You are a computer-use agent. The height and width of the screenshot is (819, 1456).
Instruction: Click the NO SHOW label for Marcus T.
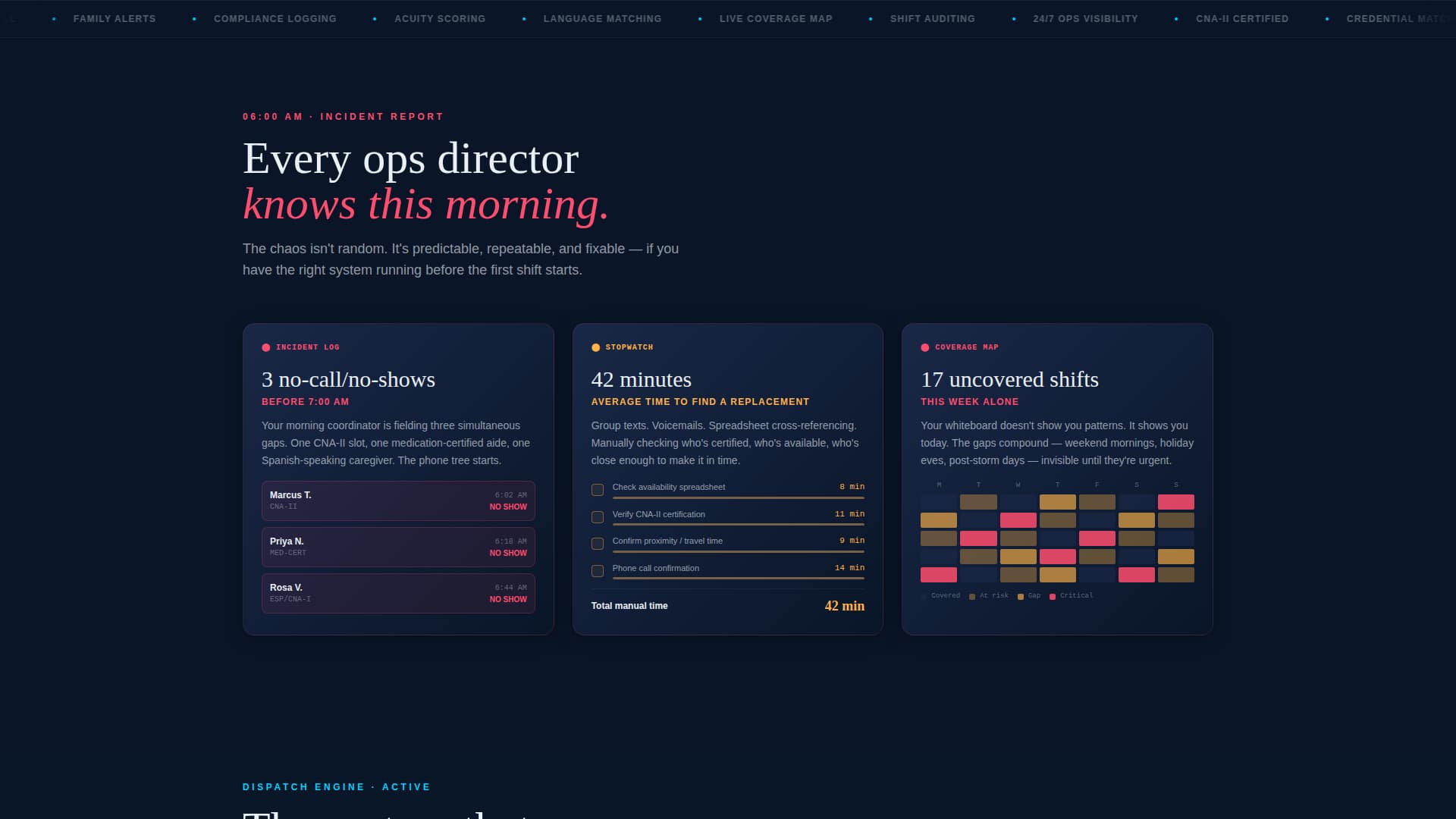coord(508,507)
